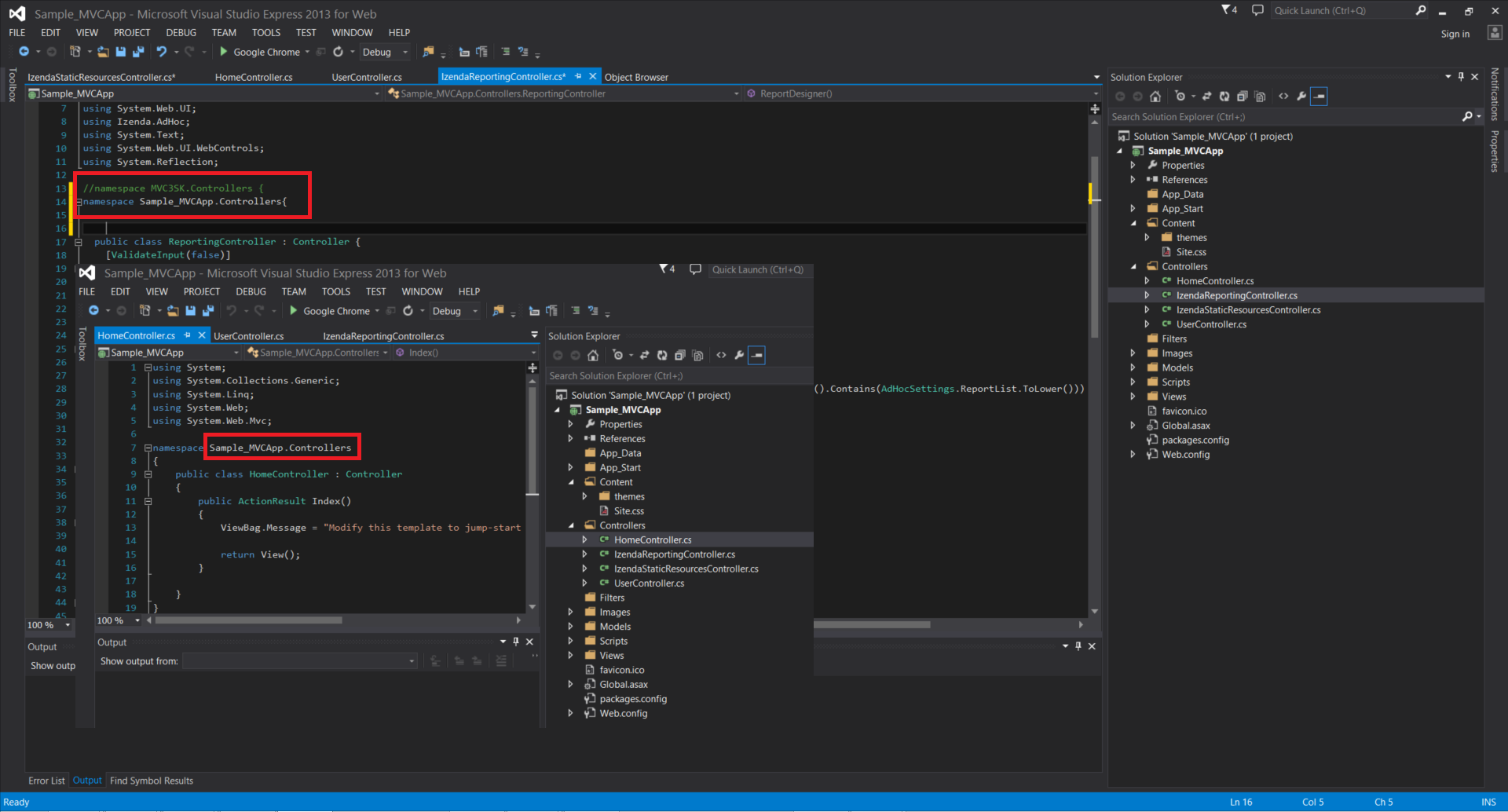Toggle Preview Selected Items in main Solution Explorer
This screenshot has height=812, width=1508.
tap(1319, 97)
